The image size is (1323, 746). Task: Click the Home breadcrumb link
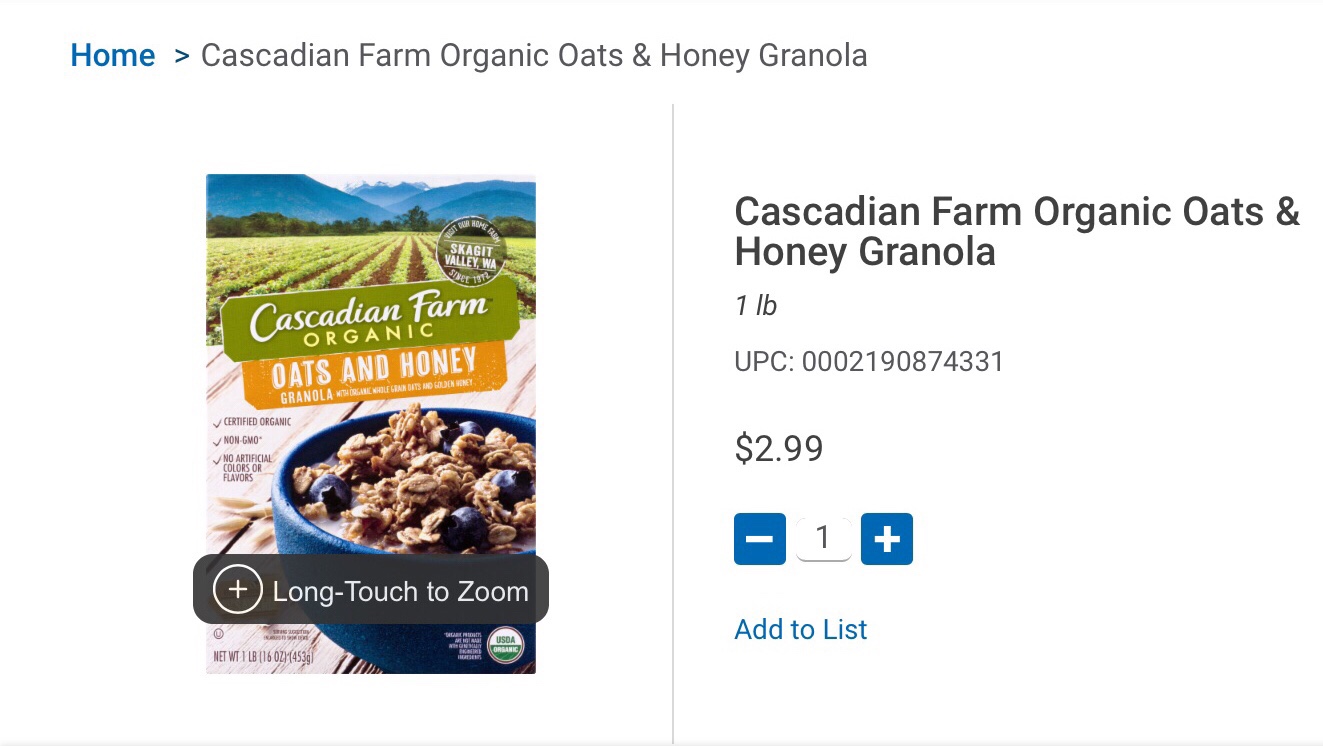click(112, 55)
